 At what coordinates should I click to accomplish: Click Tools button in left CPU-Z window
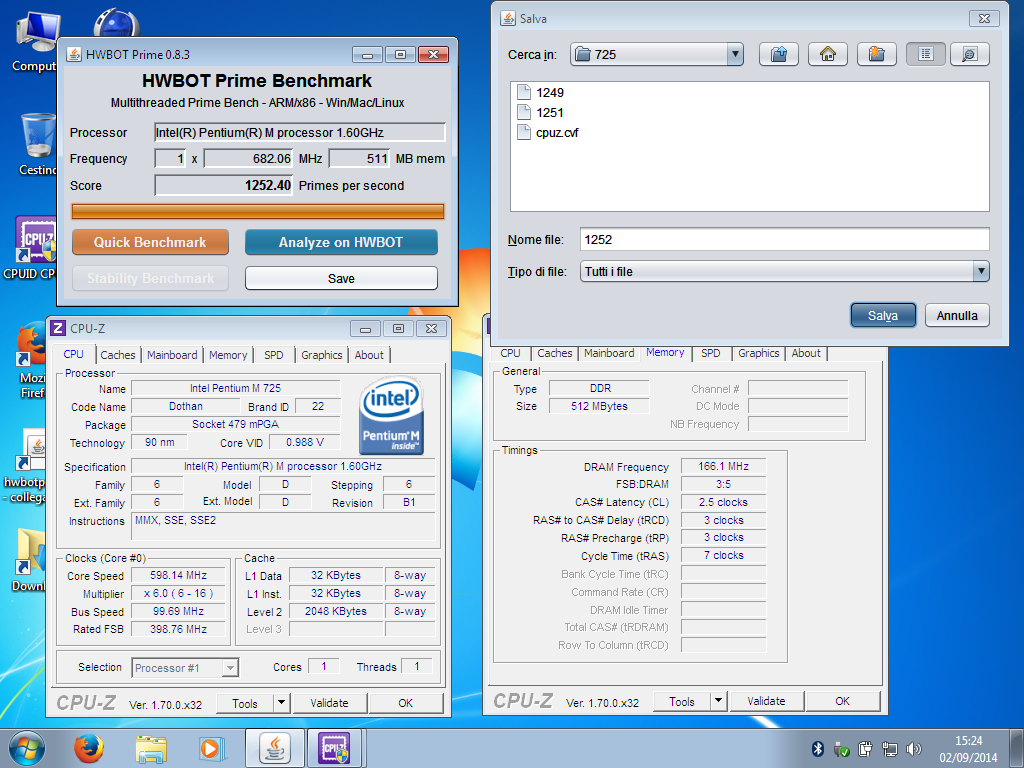point(245,703)
